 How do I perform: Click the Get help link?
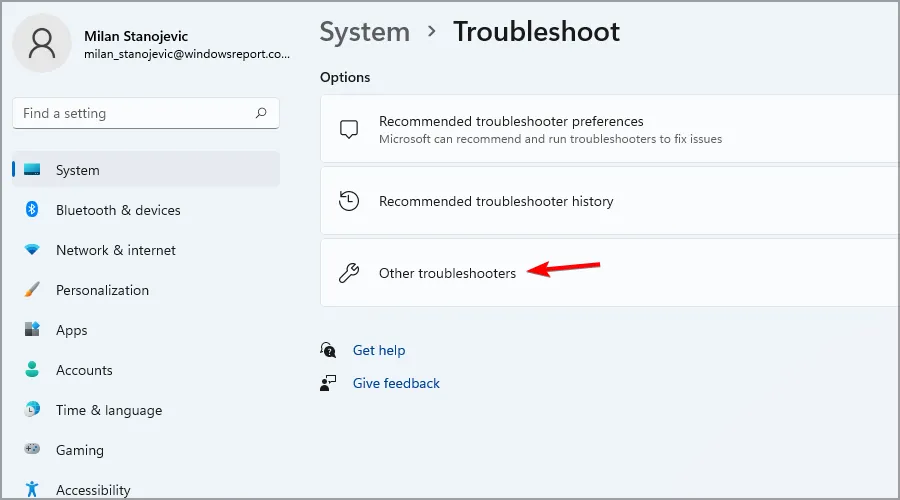tap(379, 350)
